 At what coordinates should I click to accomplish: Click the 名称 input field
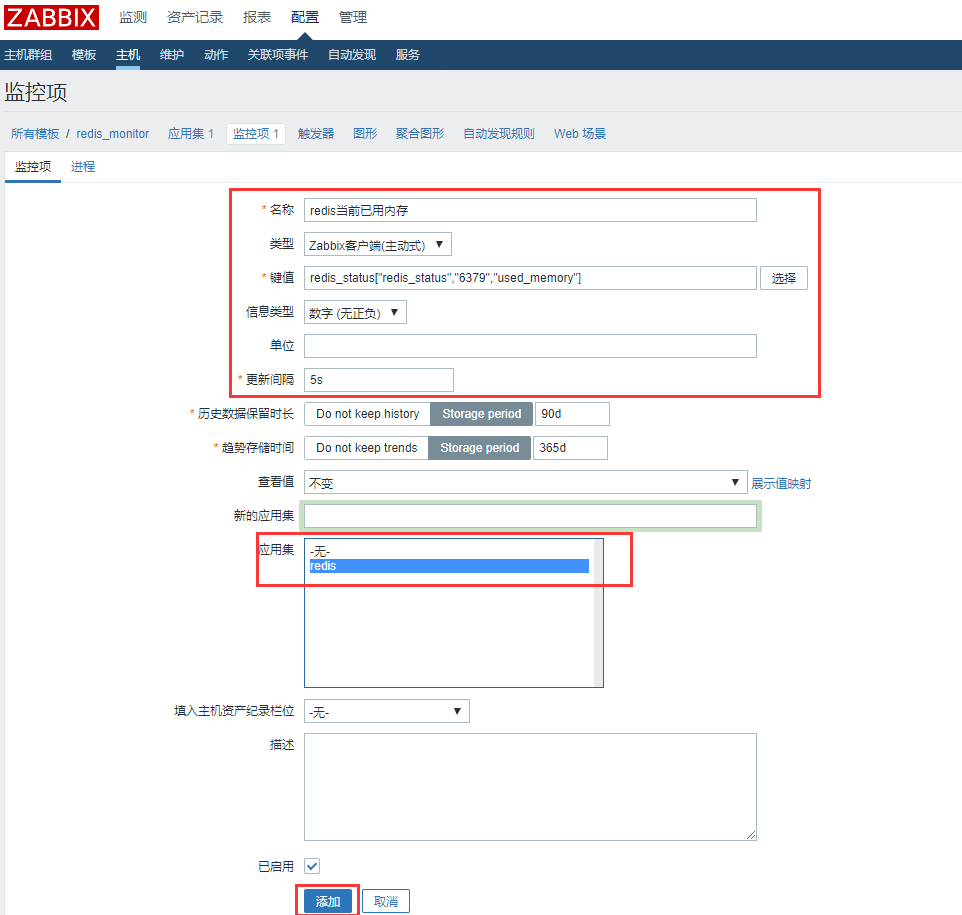click(530, 210)
